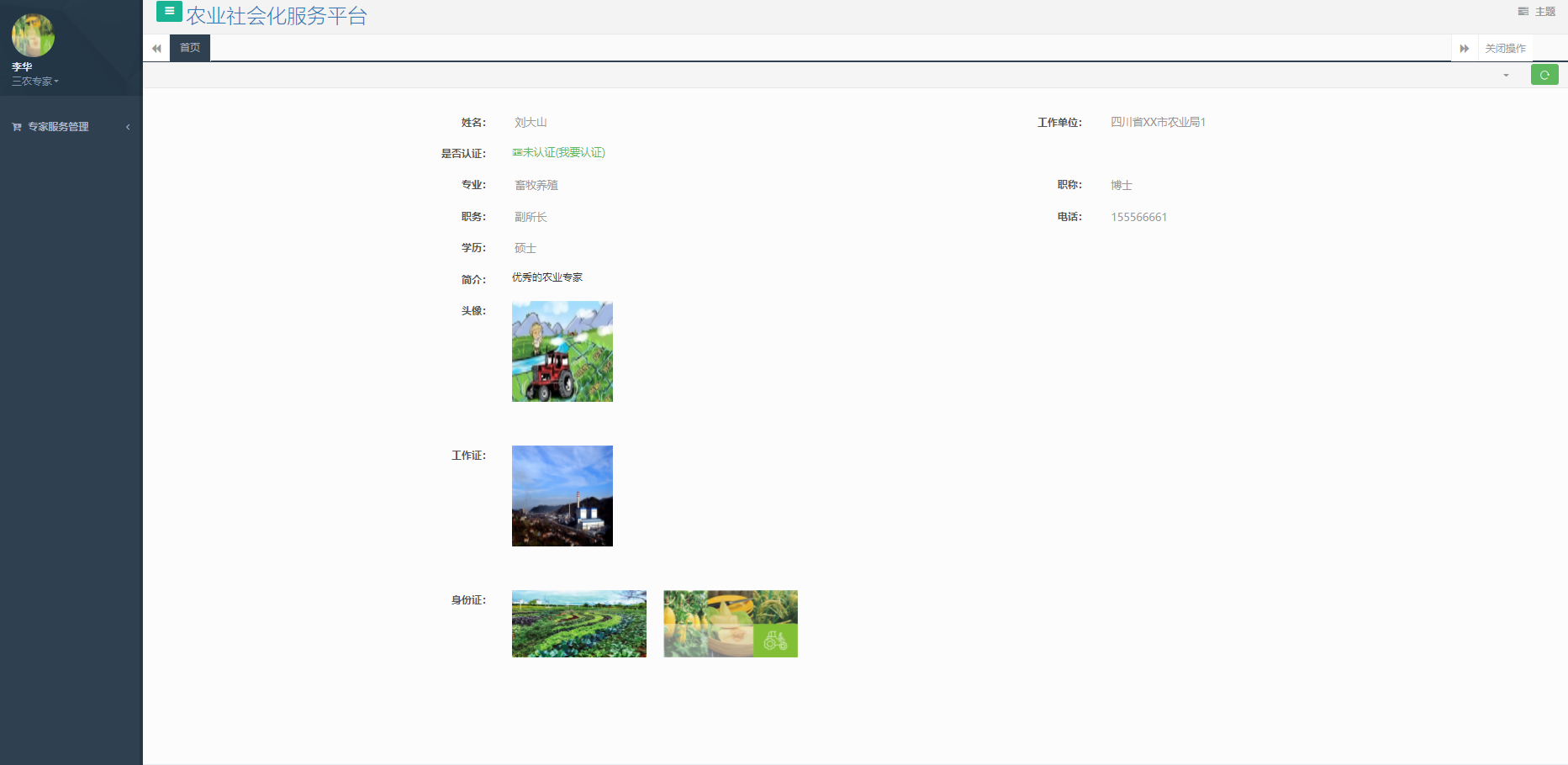Viewport: 1568px width, 765px height.
Task: Click the 农业社会化服务平台 platform title
Action: tap(277, 16)
